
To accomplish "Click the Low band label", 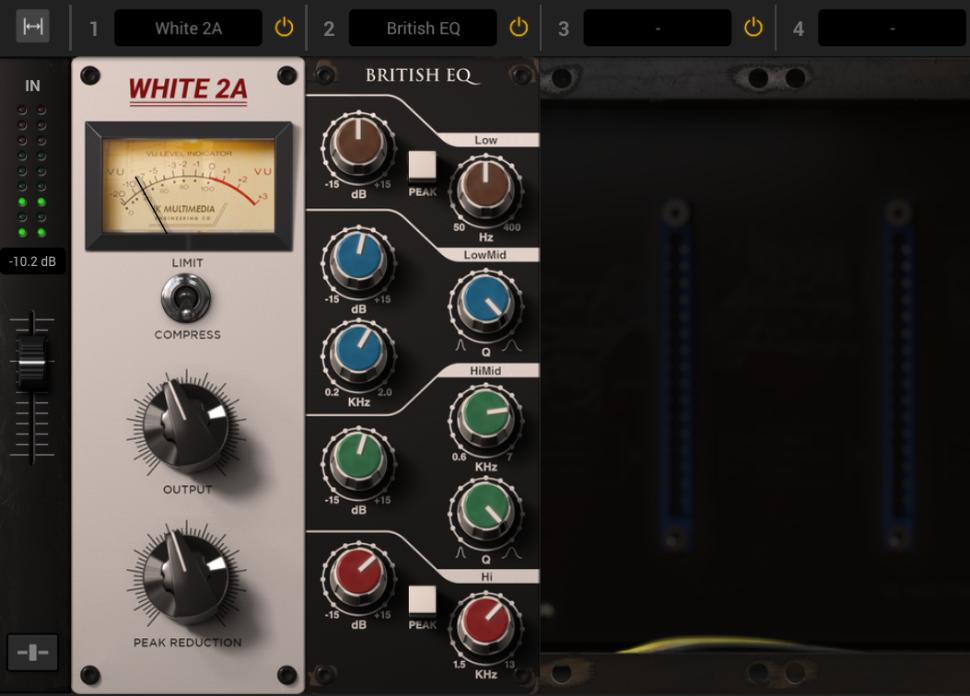I will click(486, 140).
